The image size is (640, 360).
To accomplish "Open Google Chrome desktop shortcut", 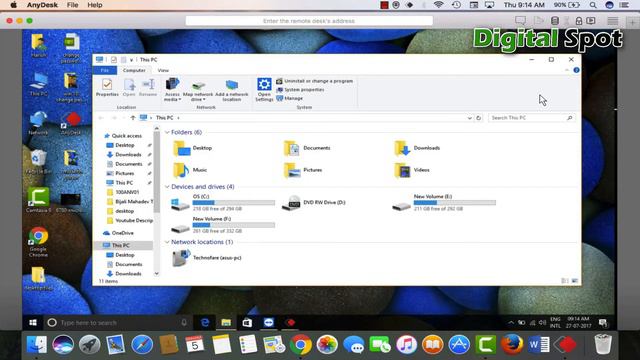I will point(38,242).
